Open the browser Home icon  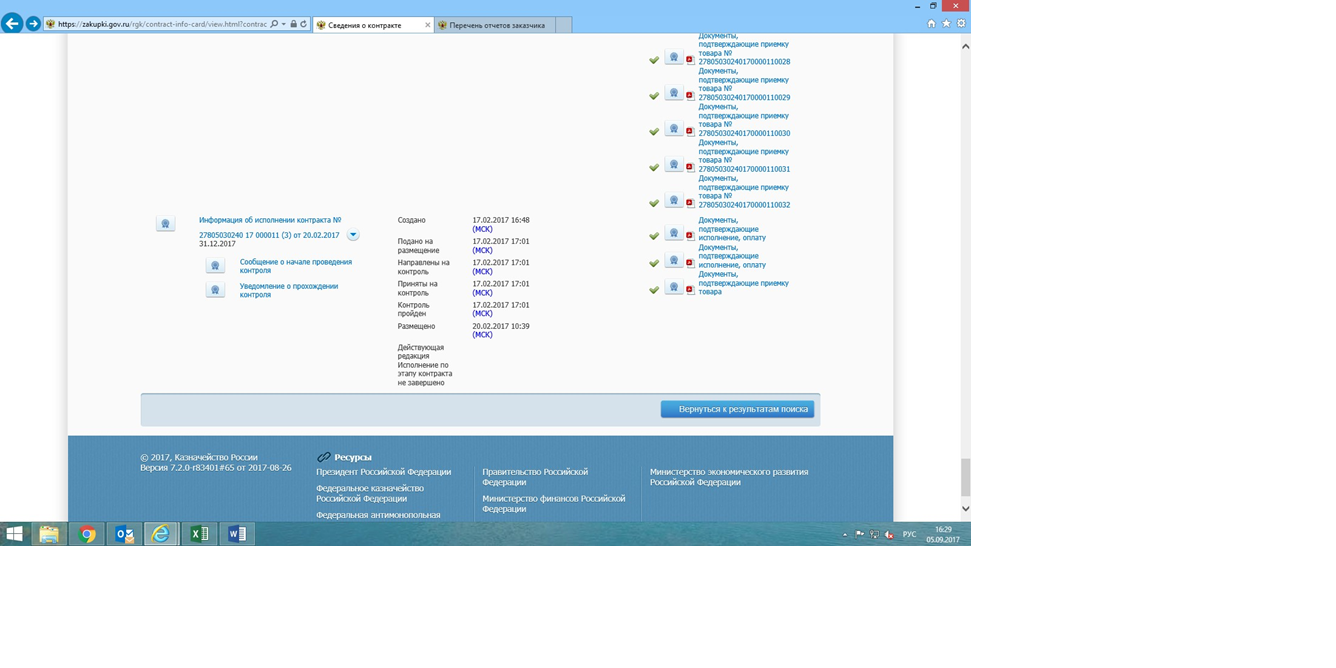tap(932, 24)
